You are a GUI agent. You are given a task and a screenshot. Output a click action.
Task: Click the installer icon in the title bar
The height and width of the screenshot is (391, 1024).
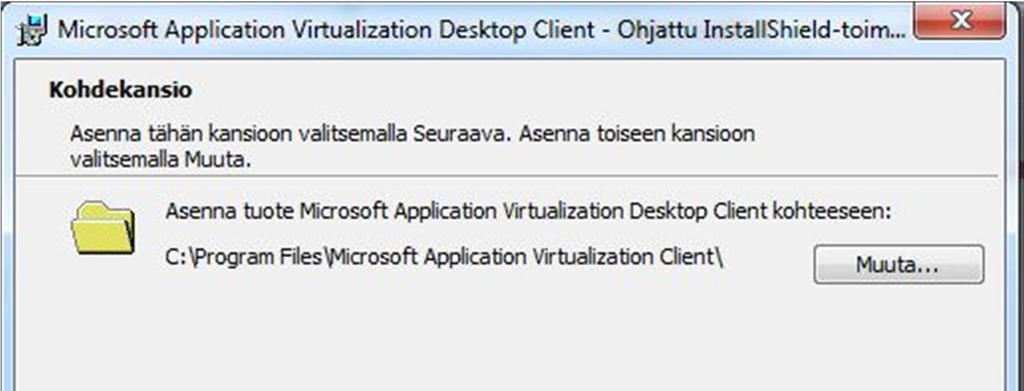[x=31, y=31]
